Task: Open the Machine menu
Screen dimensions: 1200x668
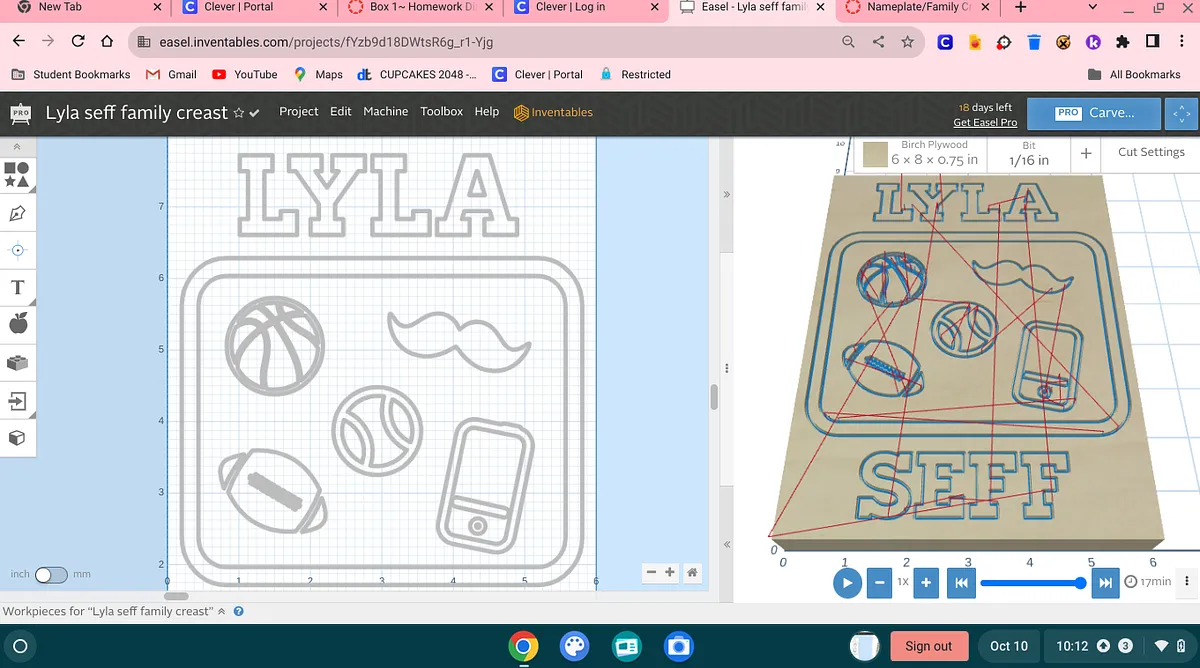Action: [x=385, y=112]
